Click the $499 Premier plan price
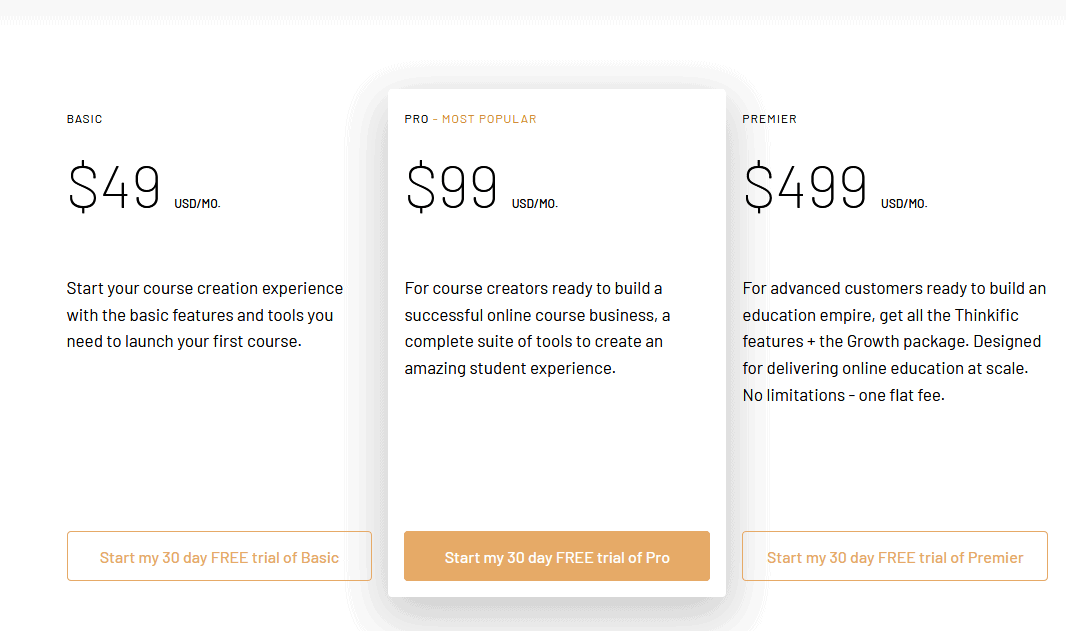 click(805, 186)
